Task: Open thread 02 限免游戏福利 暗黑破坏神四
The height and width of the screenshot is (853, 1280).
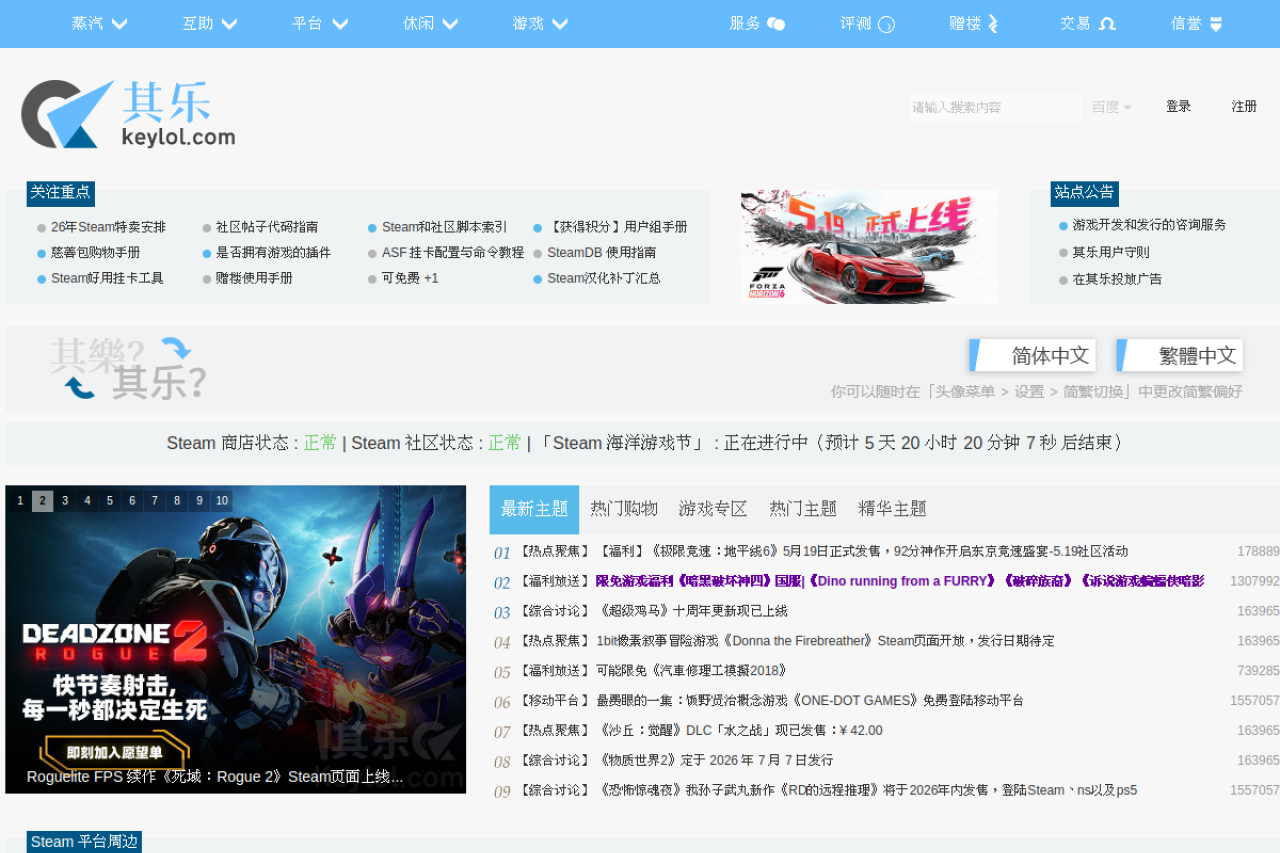Action: pyautogui.click(x=900, y=581)
